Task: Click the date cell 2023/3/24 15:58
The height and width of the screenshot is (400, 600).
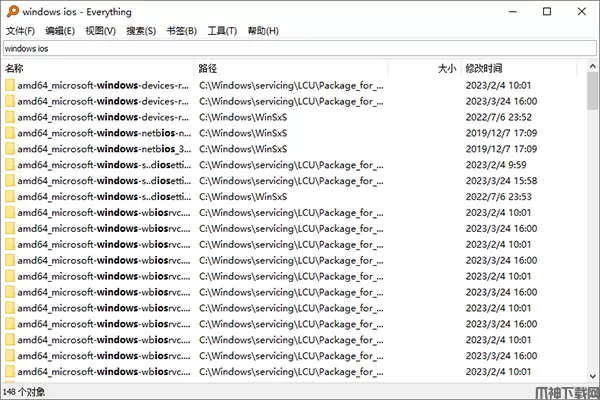Action: click(x=501, y=180)
